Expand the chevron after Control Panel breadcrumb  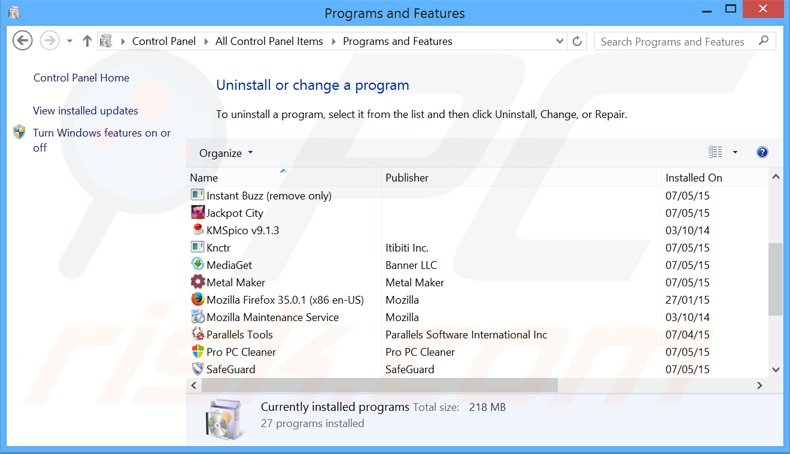pyautogui.click(x=206, y=41)
